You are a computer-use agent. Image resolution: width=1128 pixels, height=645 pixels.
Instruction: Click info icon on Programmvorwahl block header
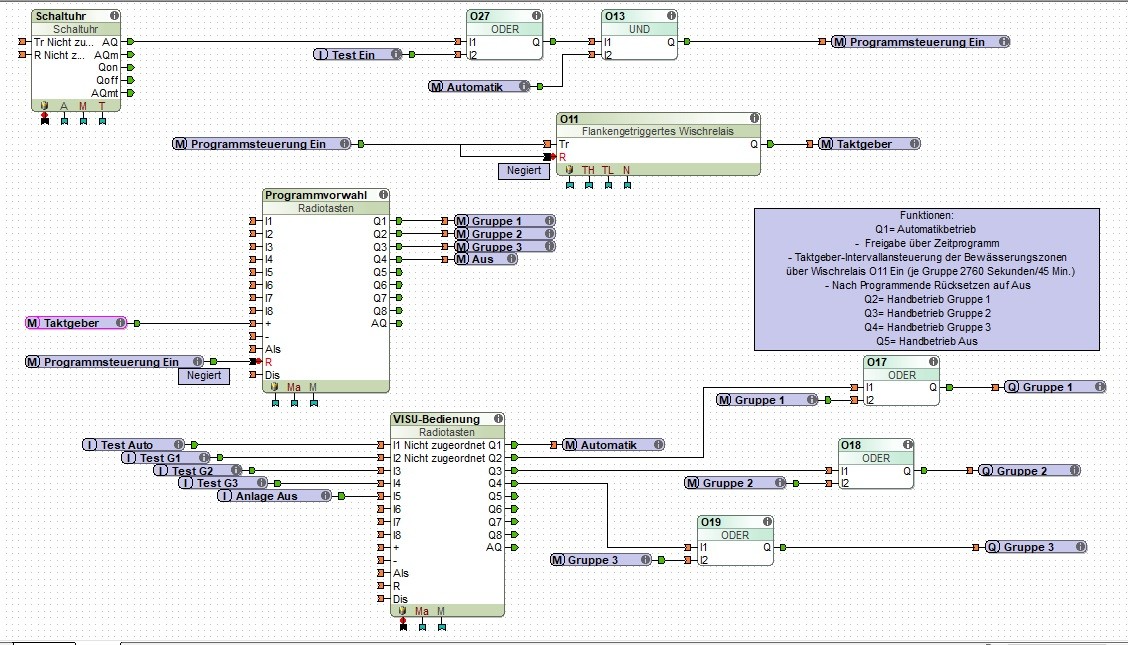(383, 194)
